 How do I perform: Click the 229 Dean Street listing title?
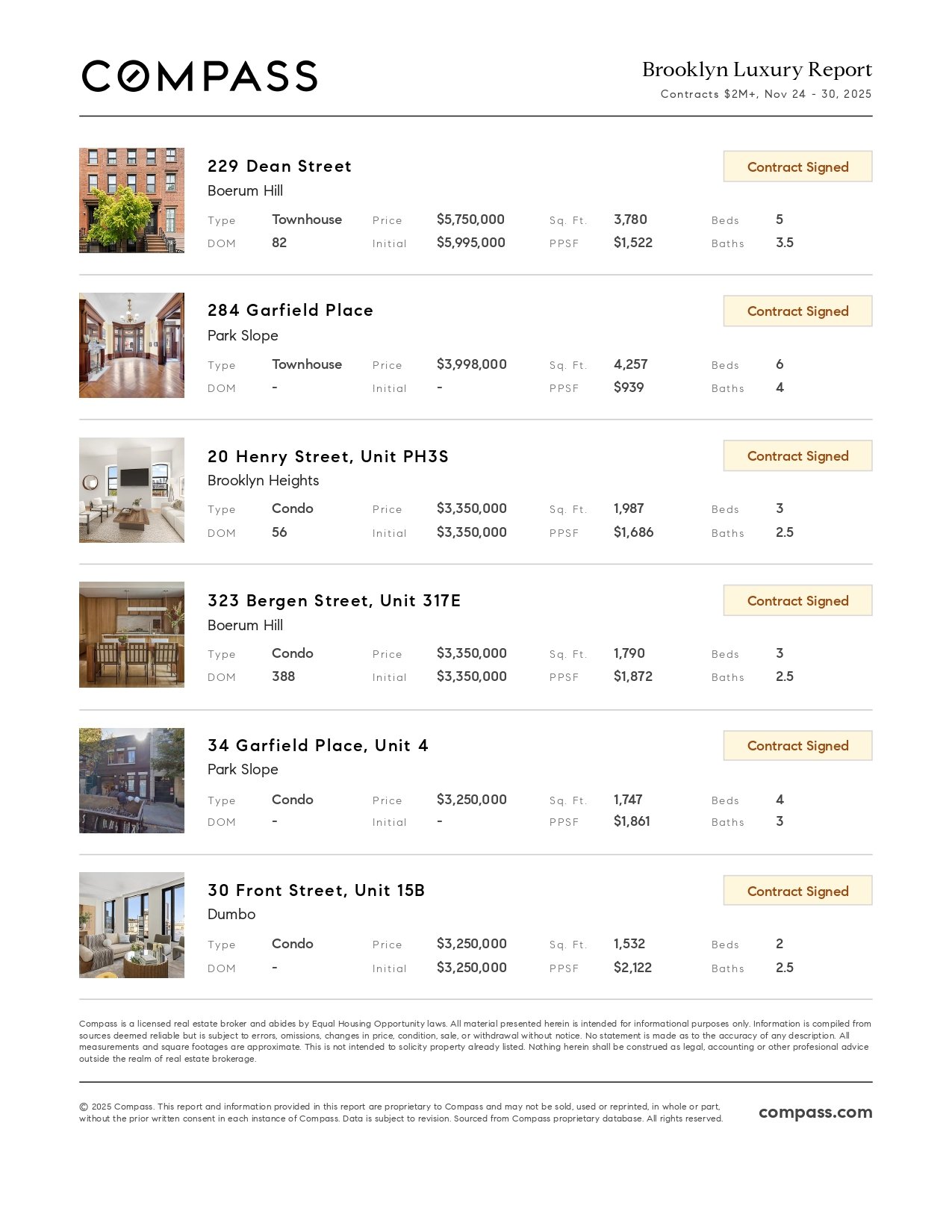pos(279,167)
